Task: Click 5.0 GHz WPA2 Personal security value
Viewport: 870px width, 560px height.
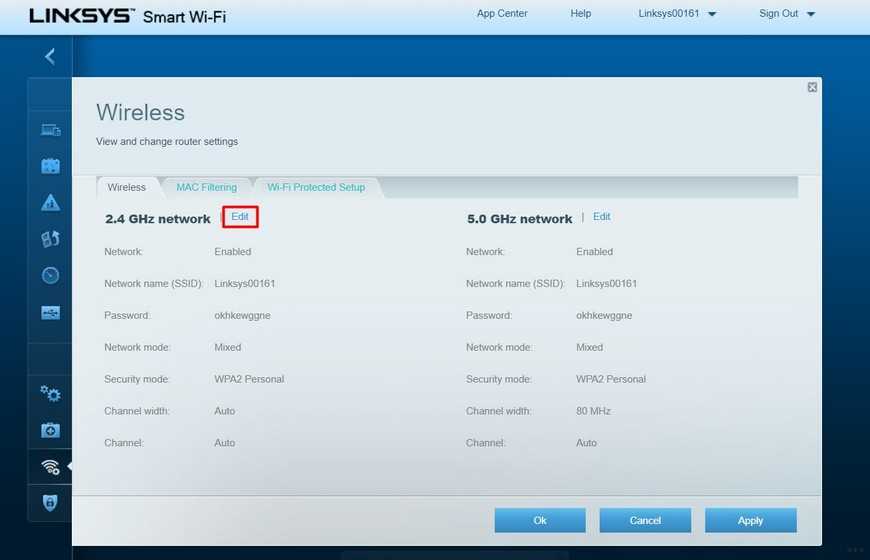Action: coord(611,379)
